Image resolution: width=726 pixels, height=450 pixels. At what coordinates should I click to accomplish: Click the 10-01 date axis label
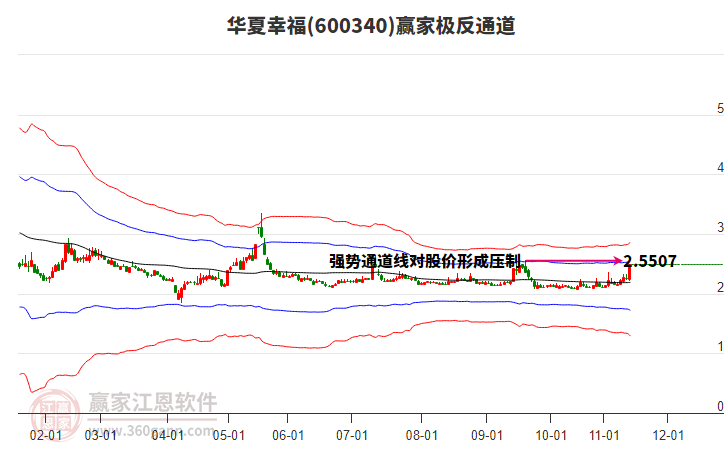click(551, 435)
